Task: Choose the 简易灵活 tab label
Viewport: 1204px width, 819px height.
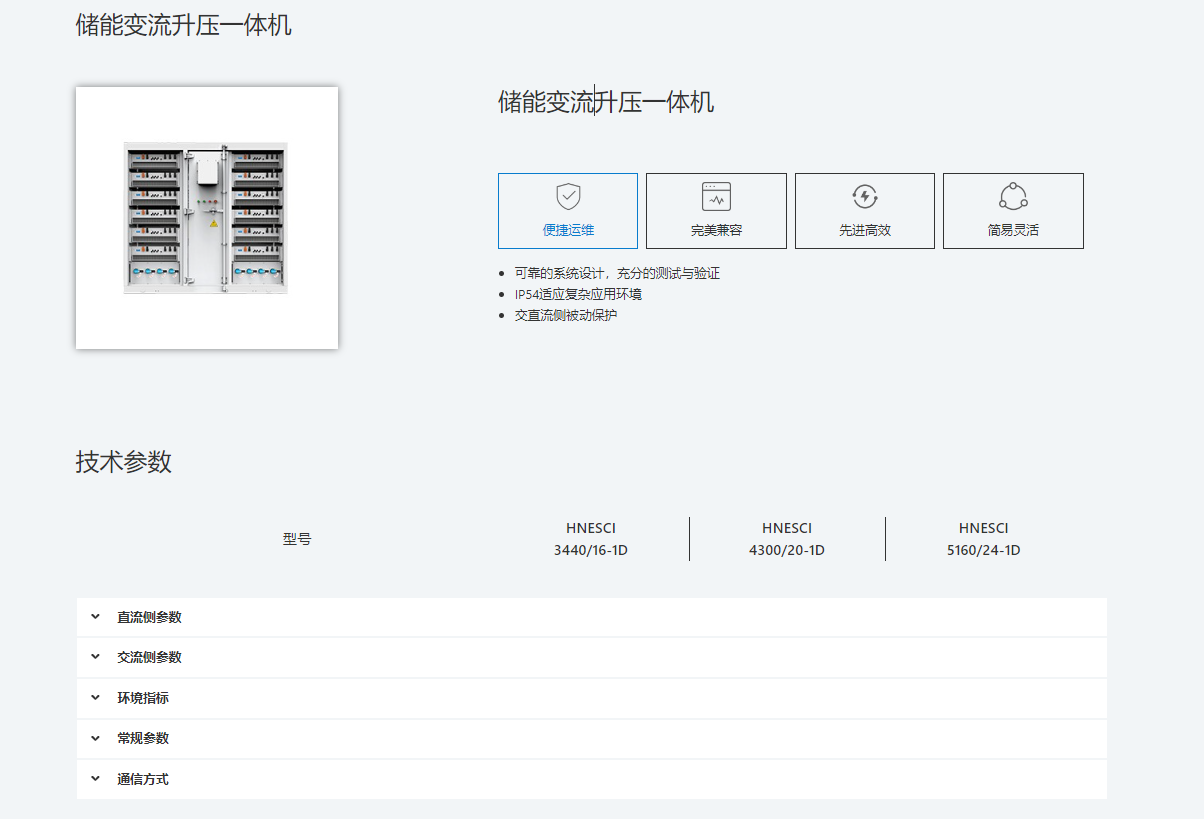Action: pyautogui.click(x=1013, y=230)
